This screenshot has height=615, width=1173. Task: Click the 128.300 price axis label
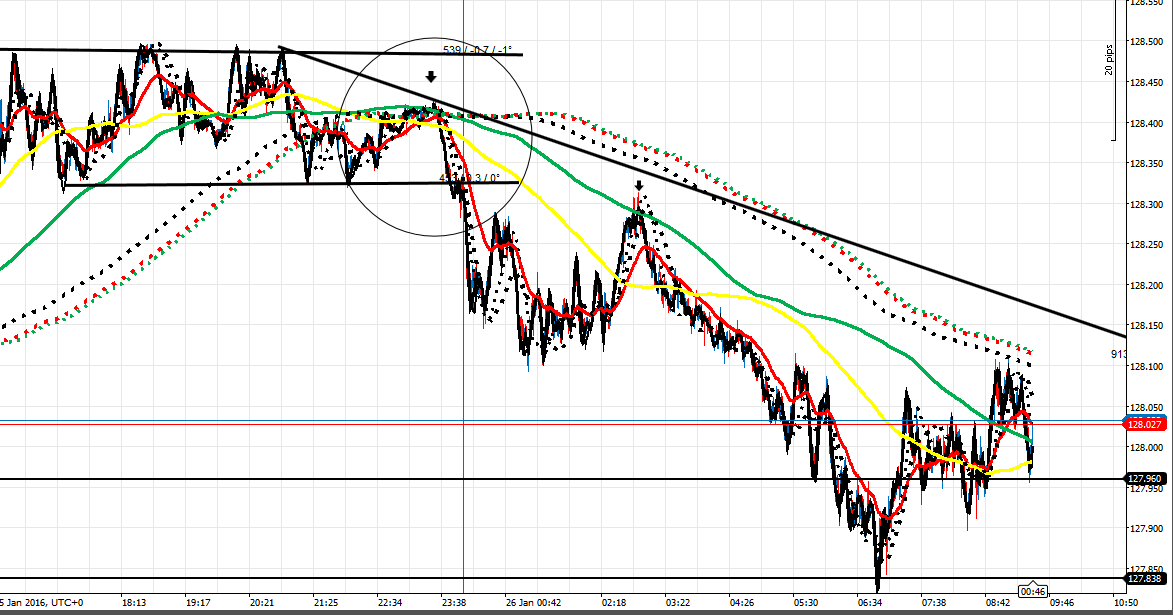(x=1145, y=204)
